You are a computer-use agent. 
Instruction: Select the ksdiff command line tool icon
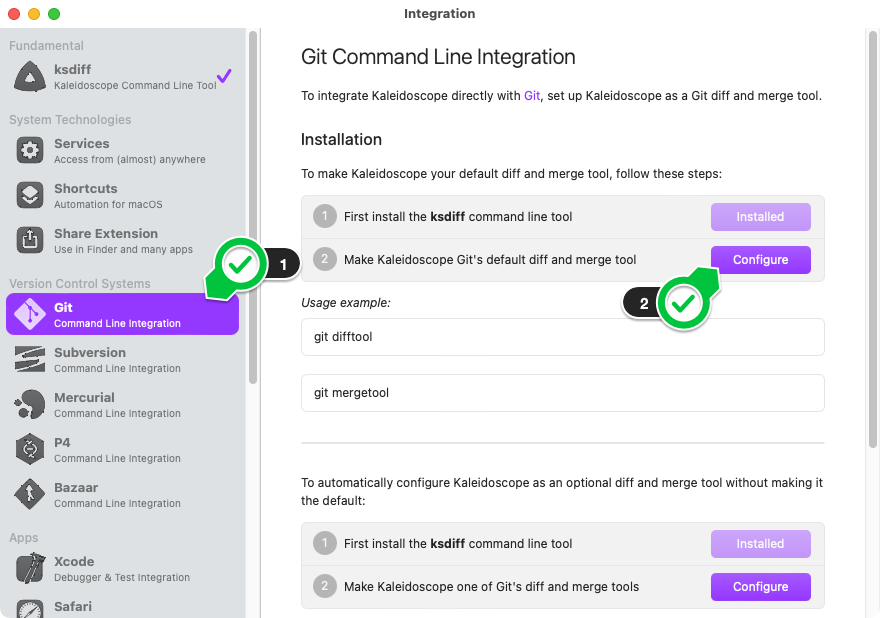[x=30, y=77]
